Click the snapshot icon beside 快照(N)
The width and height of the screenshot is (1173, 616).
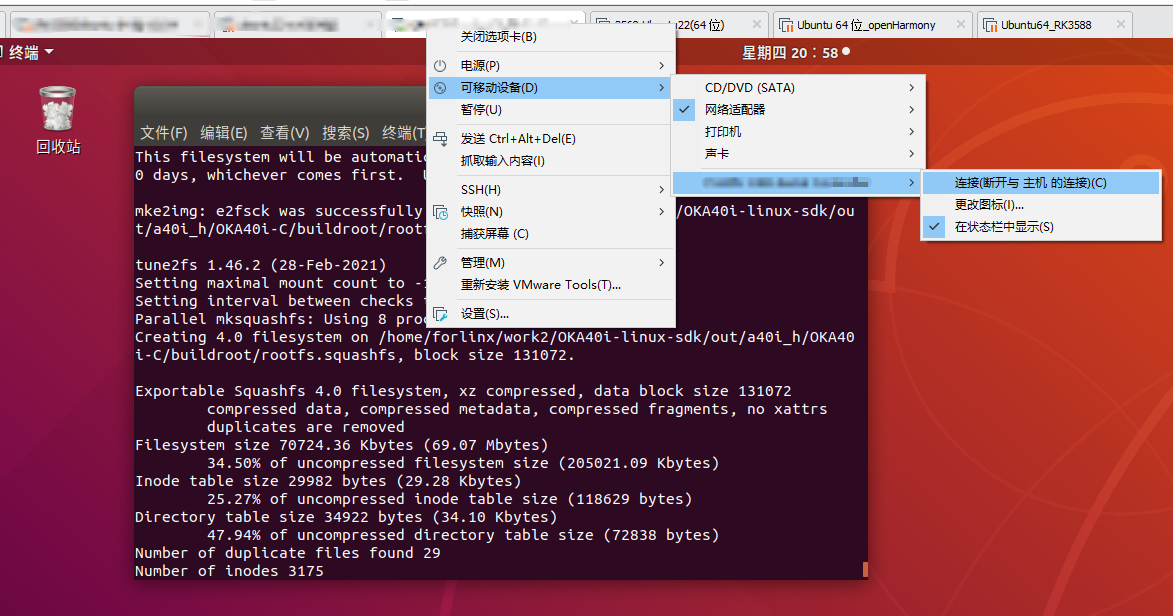click(440, 212)
